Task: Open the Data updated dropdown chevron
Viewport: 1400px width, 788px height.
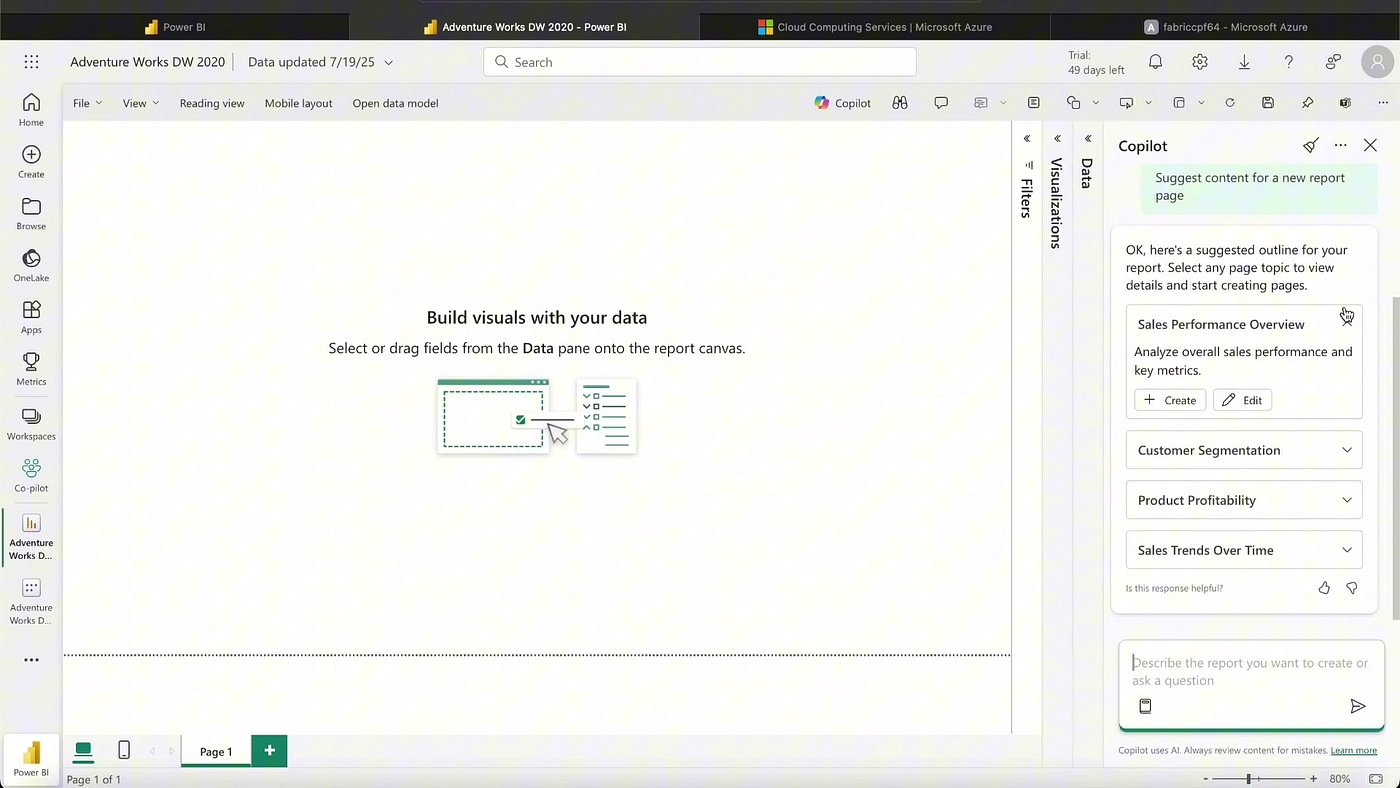Action: click(x=389, y=62)
